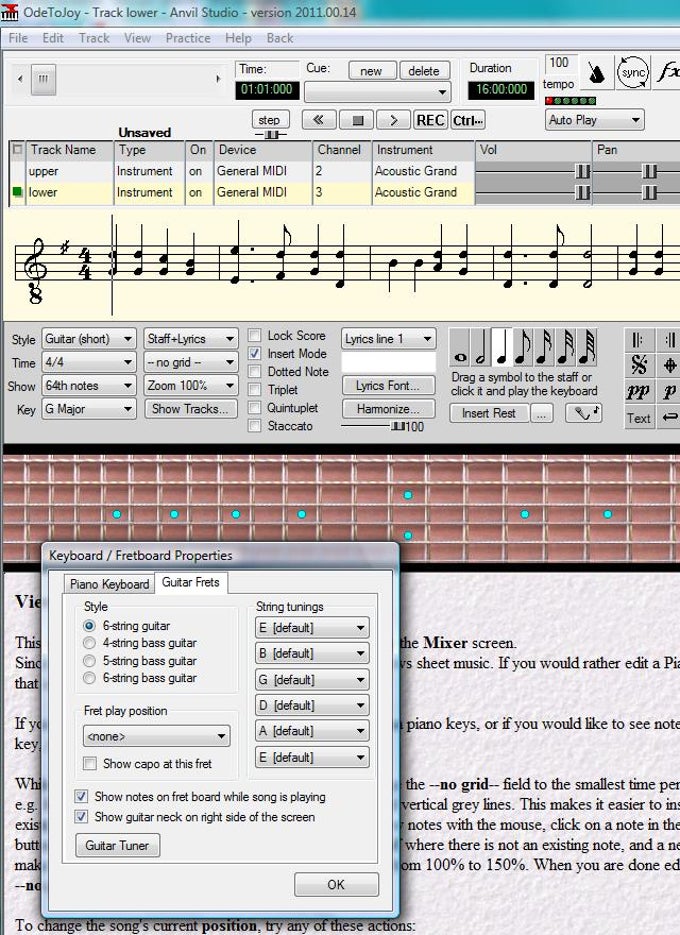
Task: Click the volume slider of upper track
Action: coord(582,172)
